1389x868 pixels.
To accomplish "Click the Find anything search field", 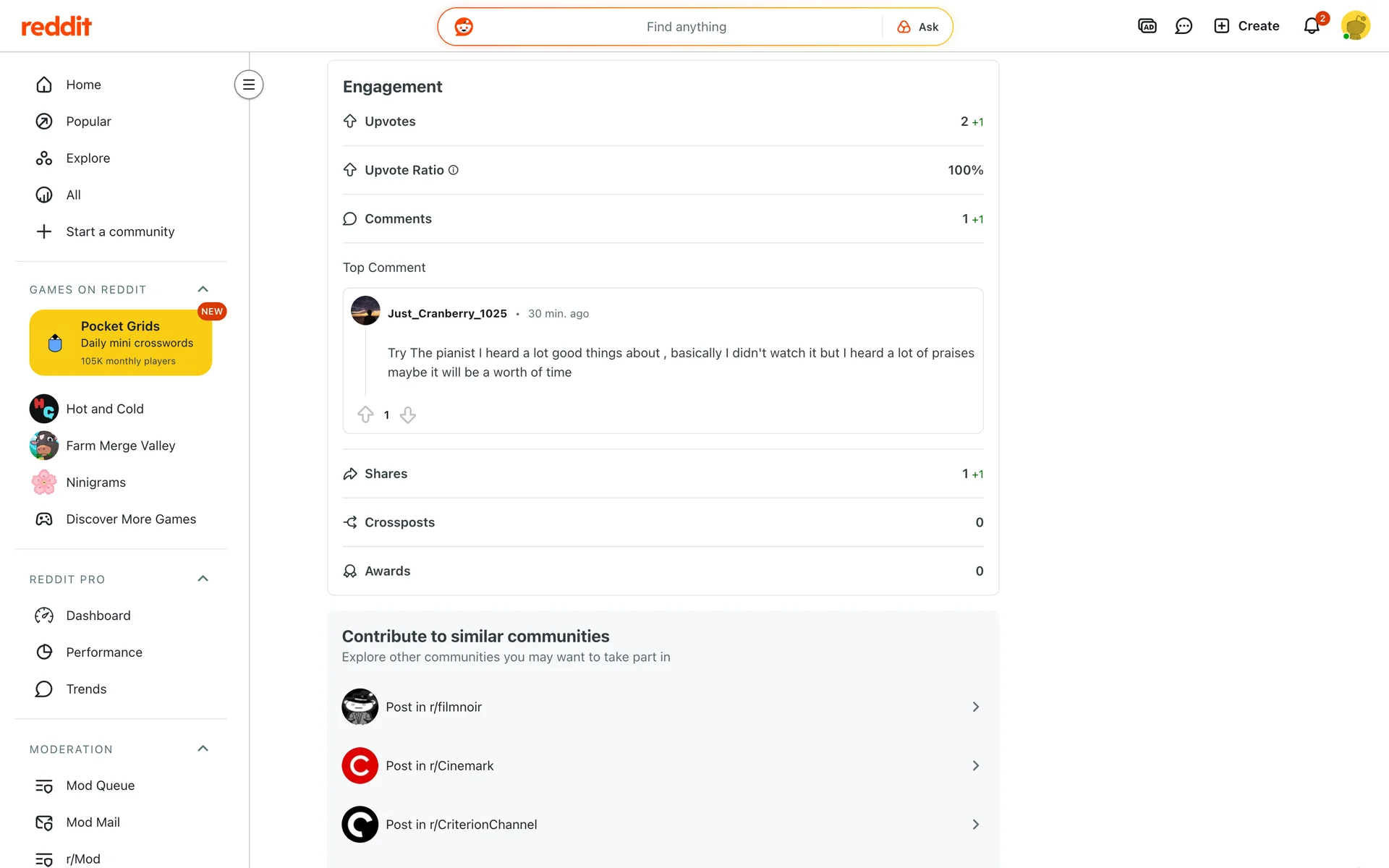I will [686, 27].
